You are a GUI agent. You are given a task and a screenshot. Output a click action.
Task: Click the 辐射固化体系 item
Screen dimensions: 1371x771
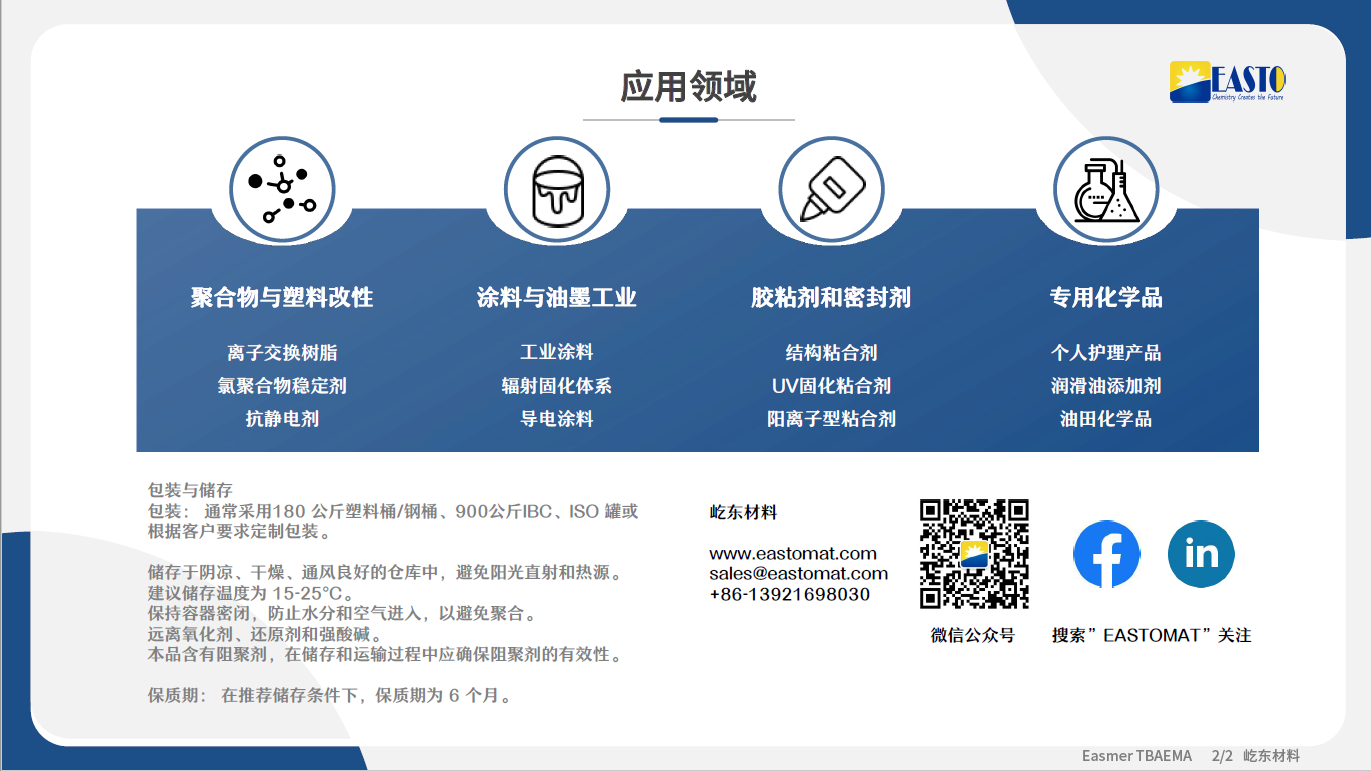point(557,386)
